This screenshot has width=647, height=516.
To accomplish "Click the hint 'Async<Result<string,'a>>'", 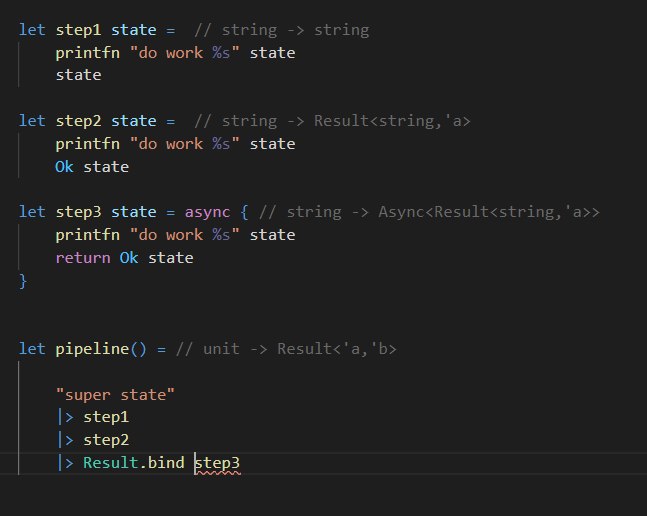I will 489,212.
